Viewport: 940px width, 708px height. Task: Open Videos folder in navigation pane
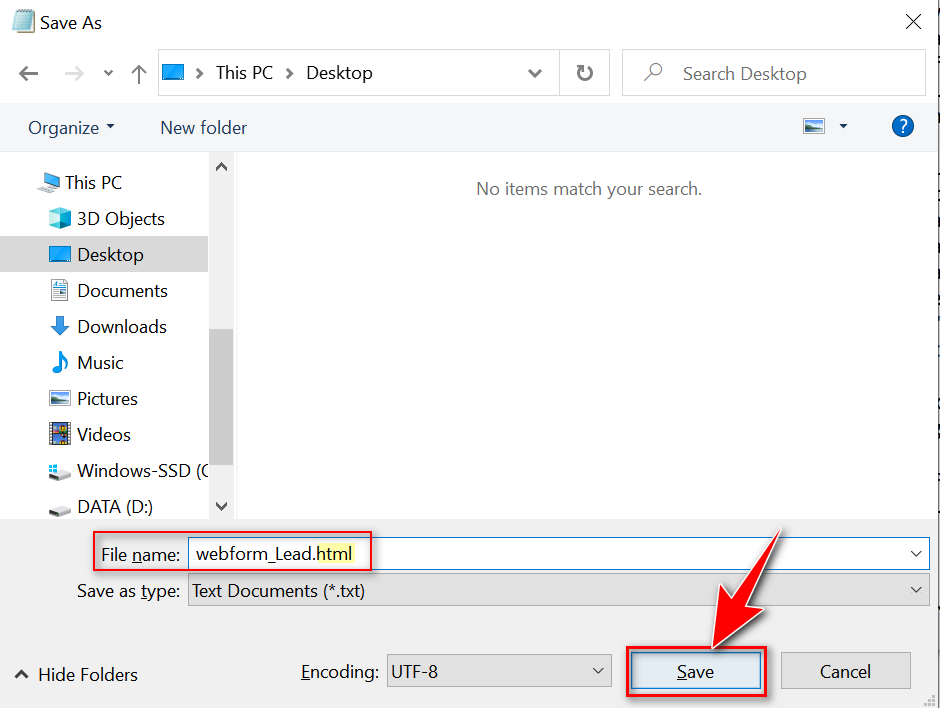[103, 434]
